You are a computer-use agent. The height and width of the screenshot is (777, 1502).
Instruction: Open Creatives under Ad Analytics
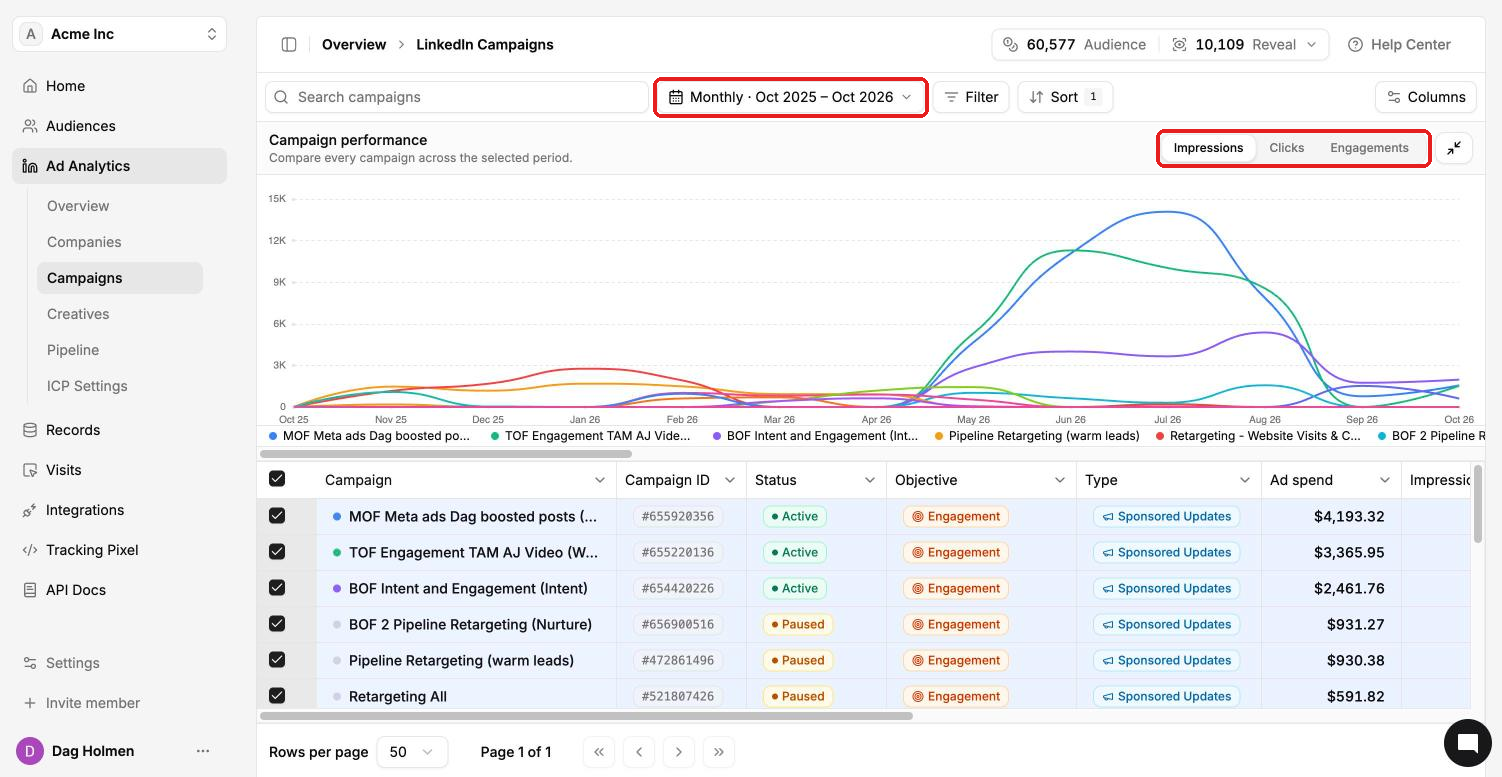pos(120,314)
